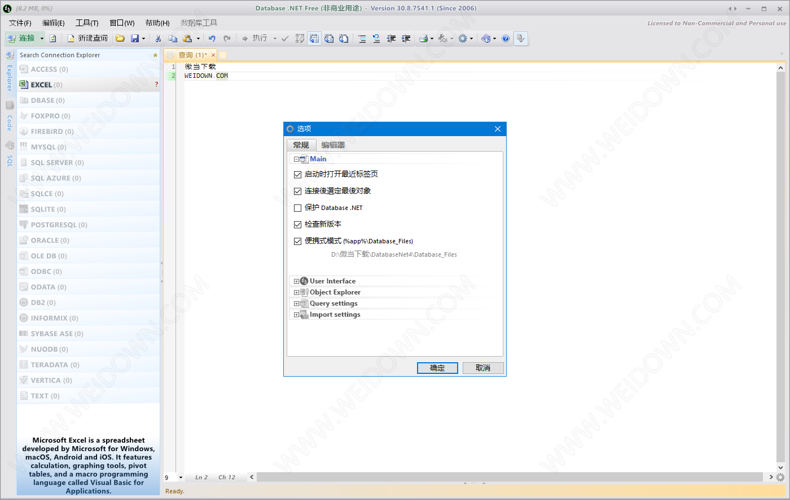This screenshot has height=500, width=790.
Task: Expand the Object Explorer section
Action: (296, 292)
